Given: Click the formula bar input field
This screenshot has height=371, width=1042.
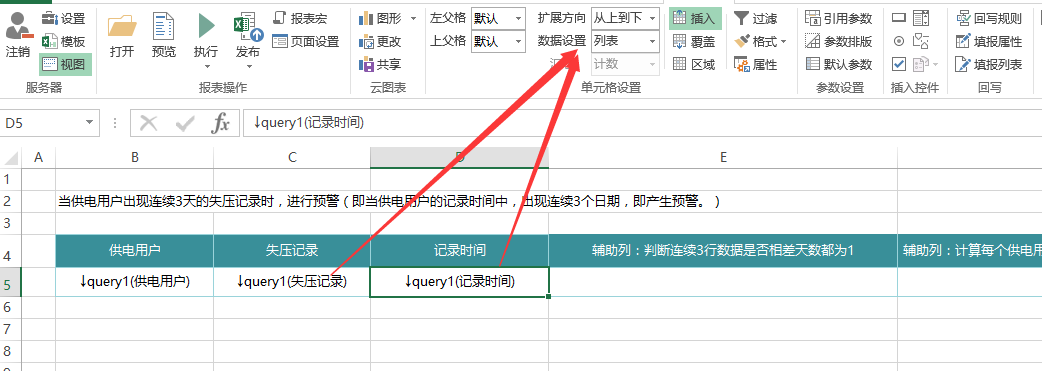Looking at the screenshot, I should coord(642,123).
